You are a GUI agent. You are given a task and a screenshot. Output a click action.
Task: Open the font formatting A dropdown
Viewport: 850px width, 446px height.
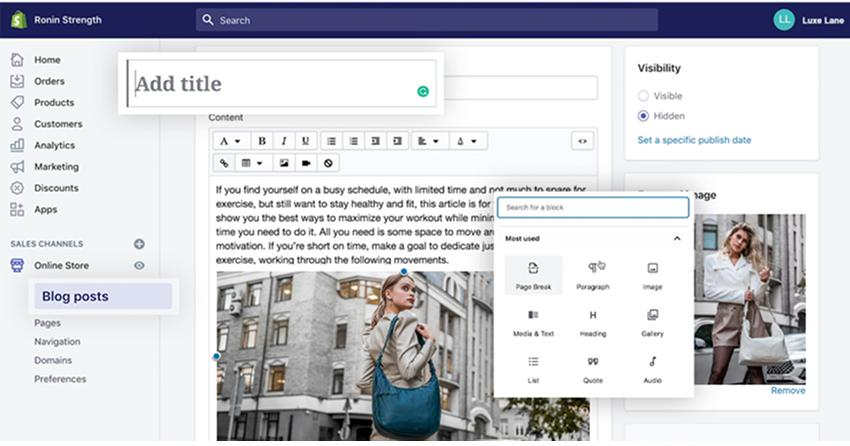pyautogui.click(x=229, y=141)
